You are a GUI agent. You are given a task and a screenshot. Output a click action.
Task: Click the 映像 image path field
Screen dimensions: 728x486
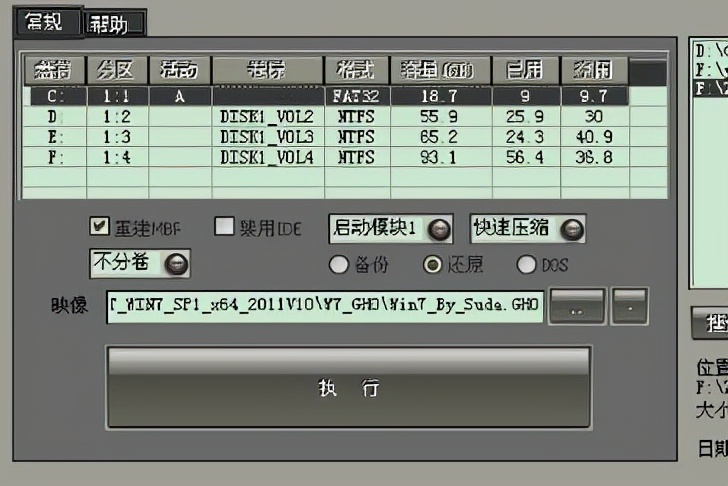pos(325,308)
